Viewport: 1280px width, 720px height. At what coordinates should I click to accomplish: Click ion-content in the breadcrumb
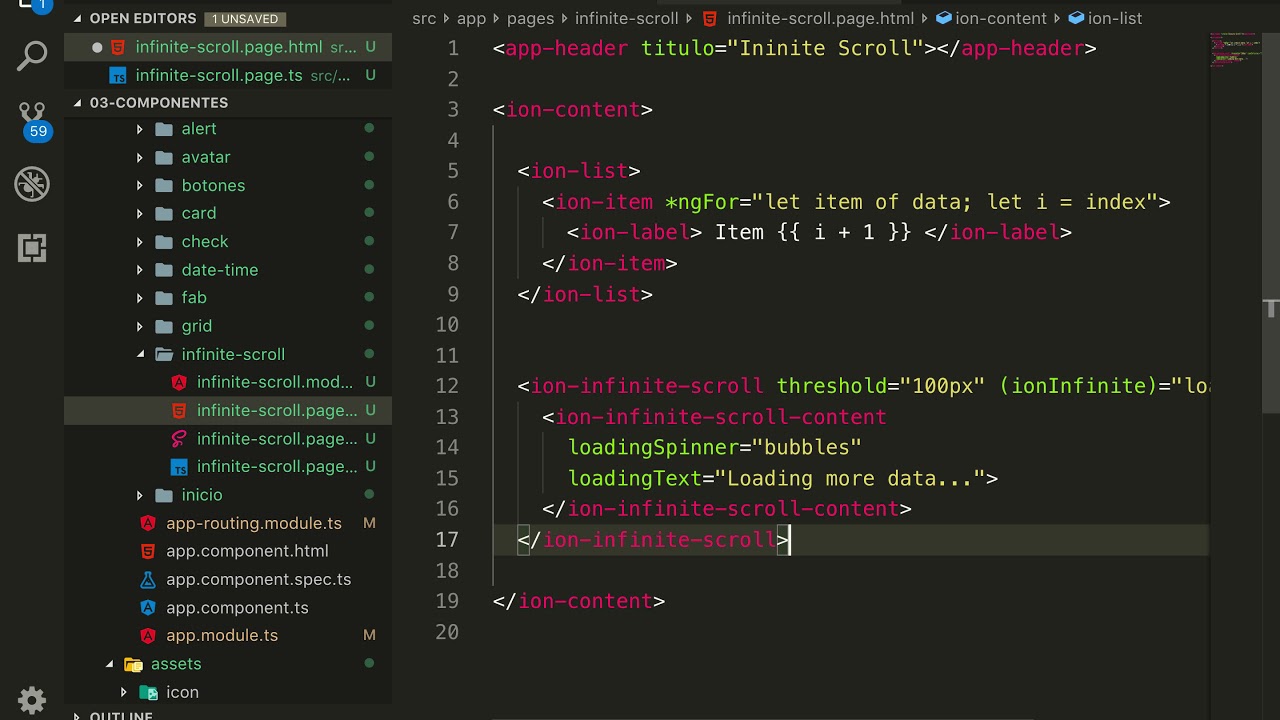coord(1000,18)
